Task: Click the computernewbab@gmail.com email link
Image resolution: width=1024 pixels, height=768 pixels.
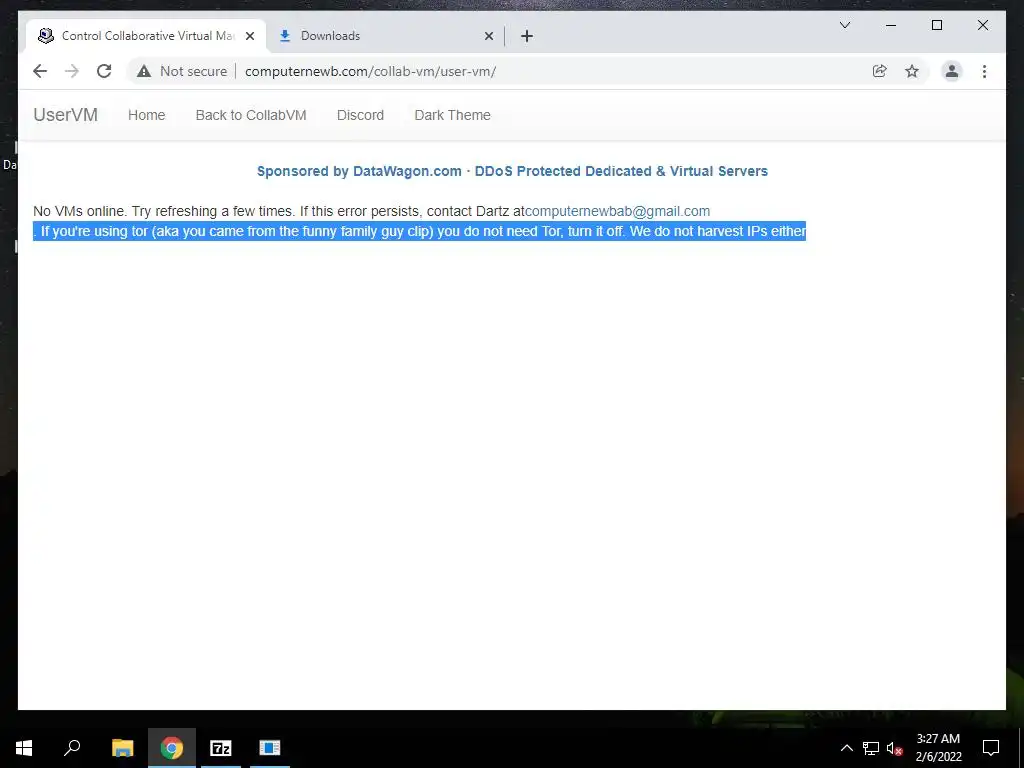Action: tap(617, 212)
